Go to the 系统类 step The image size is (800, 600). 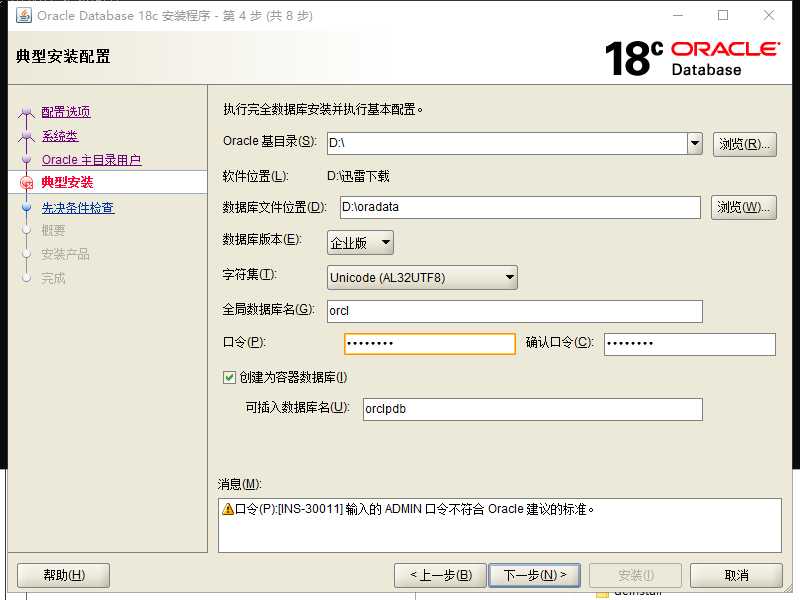60,136
